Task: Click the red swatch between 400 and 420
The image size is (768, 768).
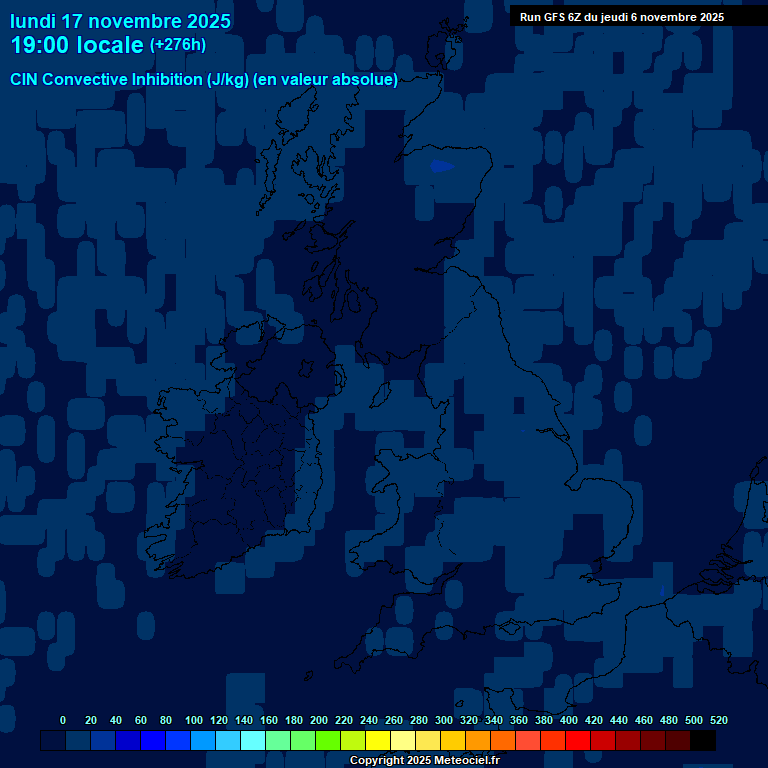Action: pyautogui.click(x=577, y=740)
